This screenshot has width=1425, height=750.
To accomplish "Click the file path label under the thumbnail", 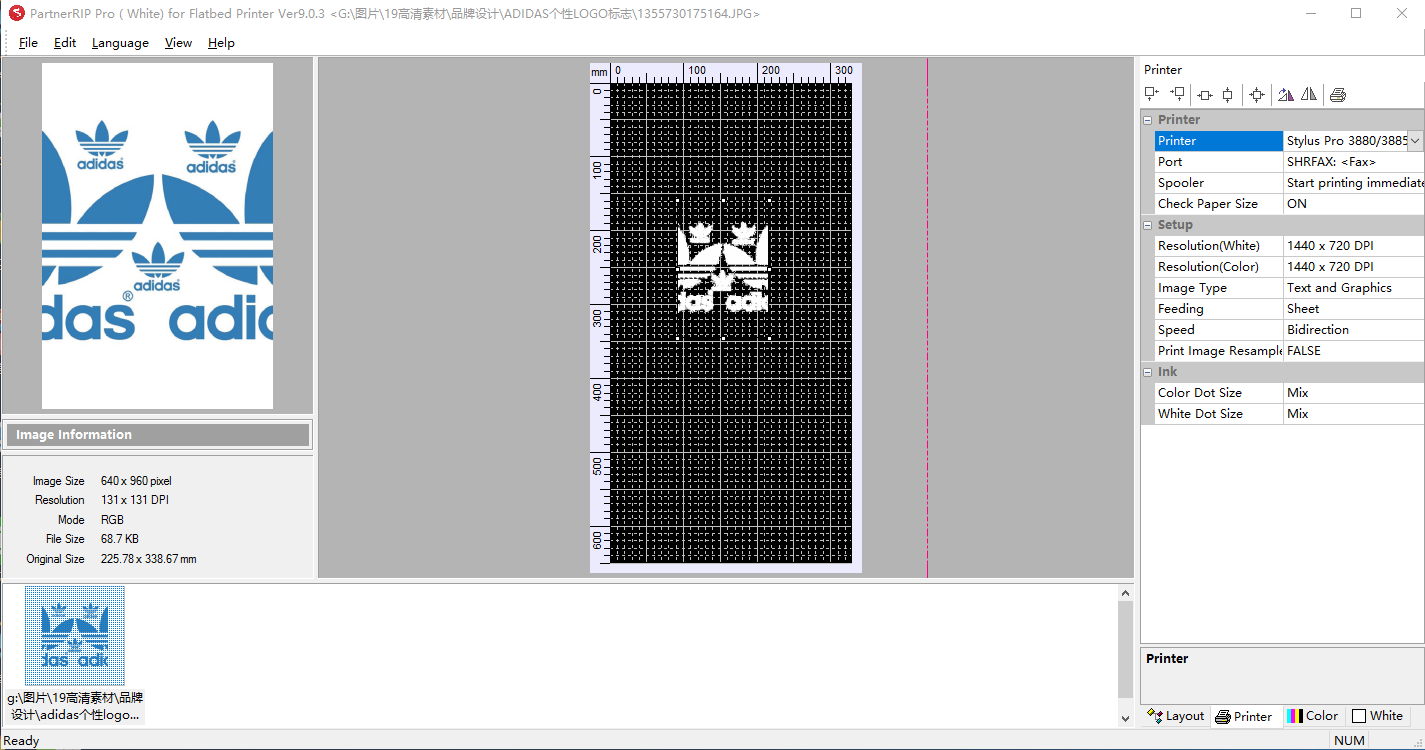I will (x=75, y=706).
